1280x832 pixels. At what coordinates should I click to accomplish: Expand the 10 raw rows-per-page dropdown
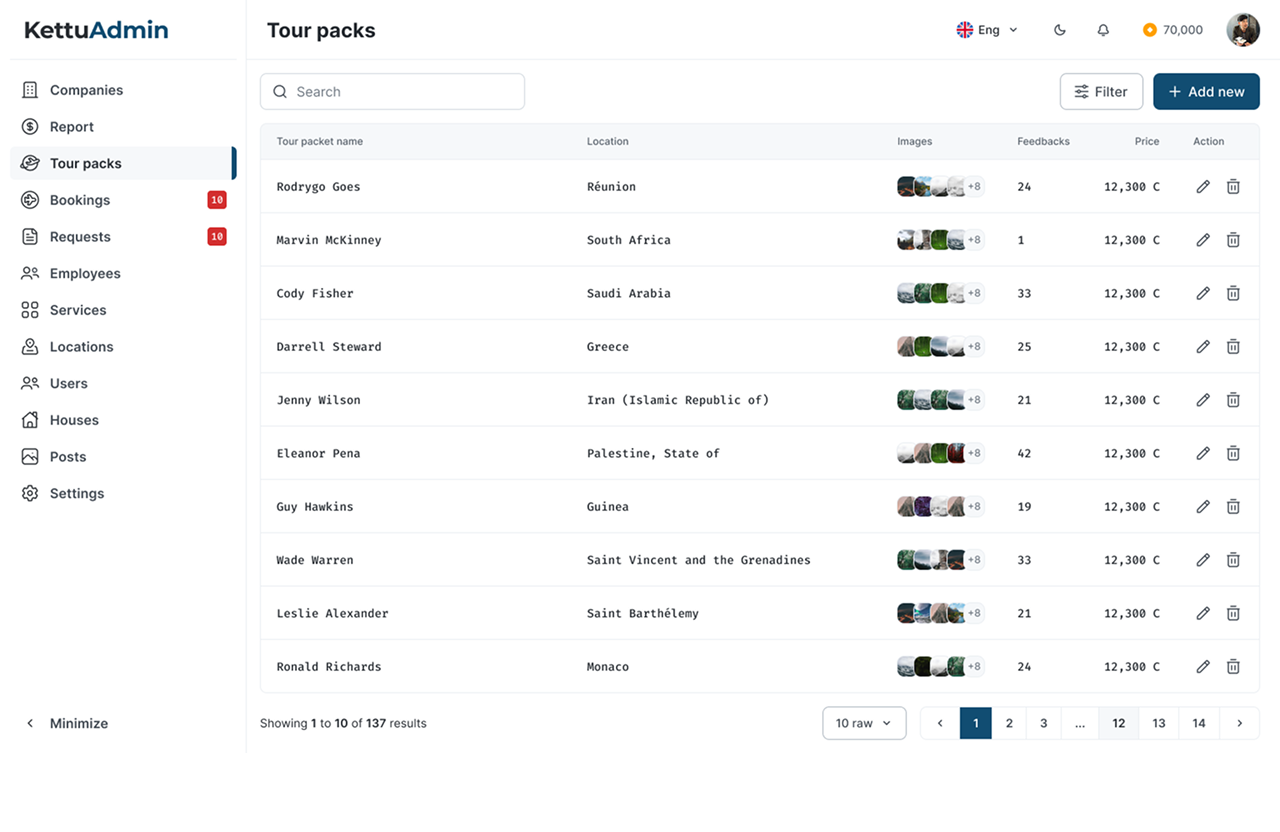(864, 723)
